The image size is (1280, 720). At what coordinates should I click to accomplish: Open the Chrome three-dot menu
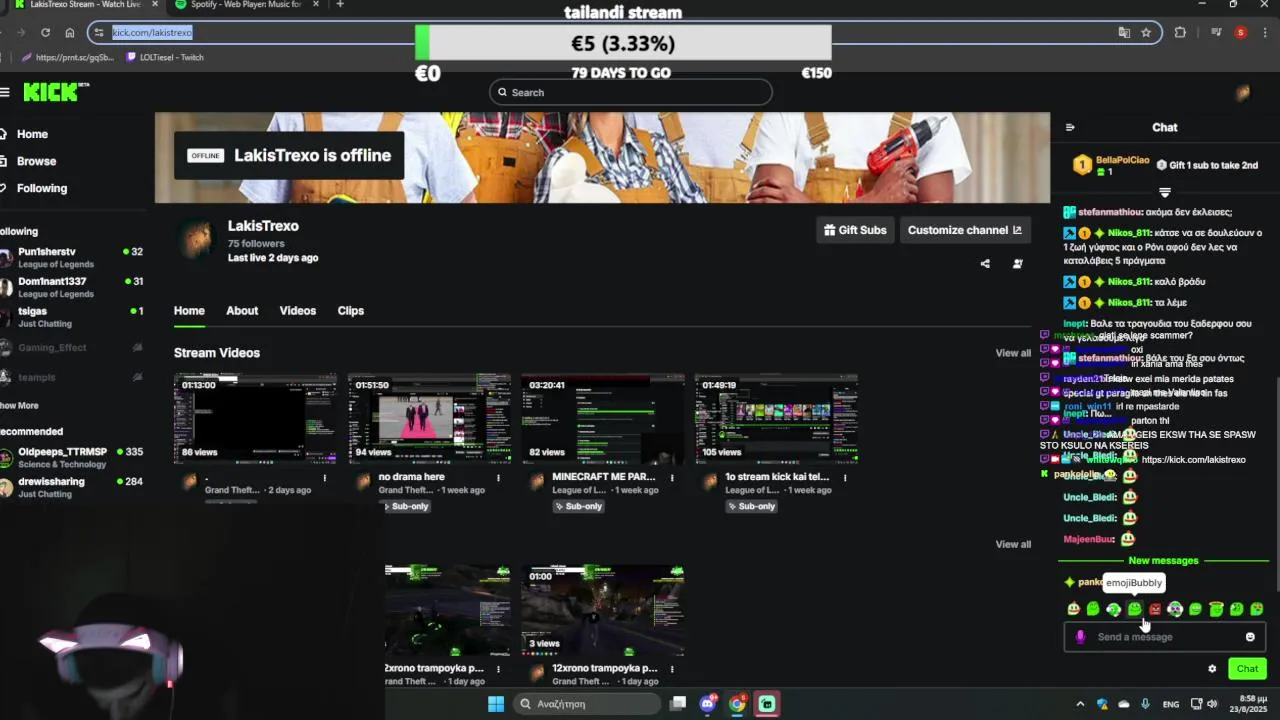pos(1266,32)
